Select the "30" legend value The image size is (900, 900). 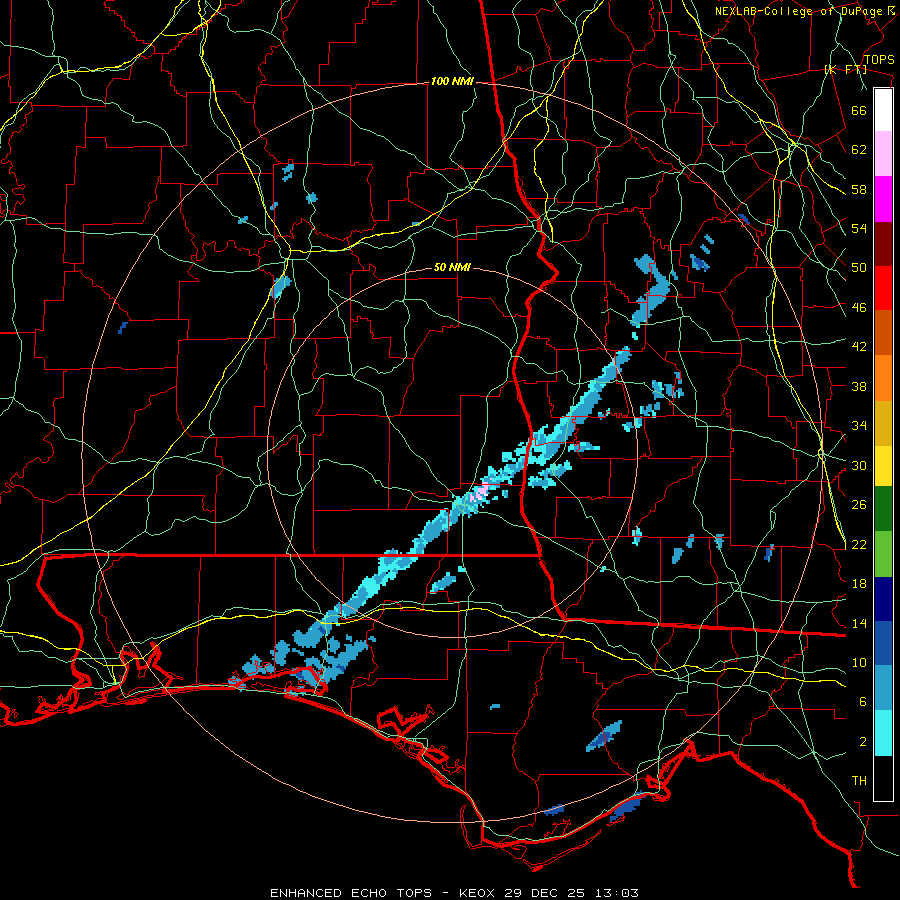click(x=859, y=465)
